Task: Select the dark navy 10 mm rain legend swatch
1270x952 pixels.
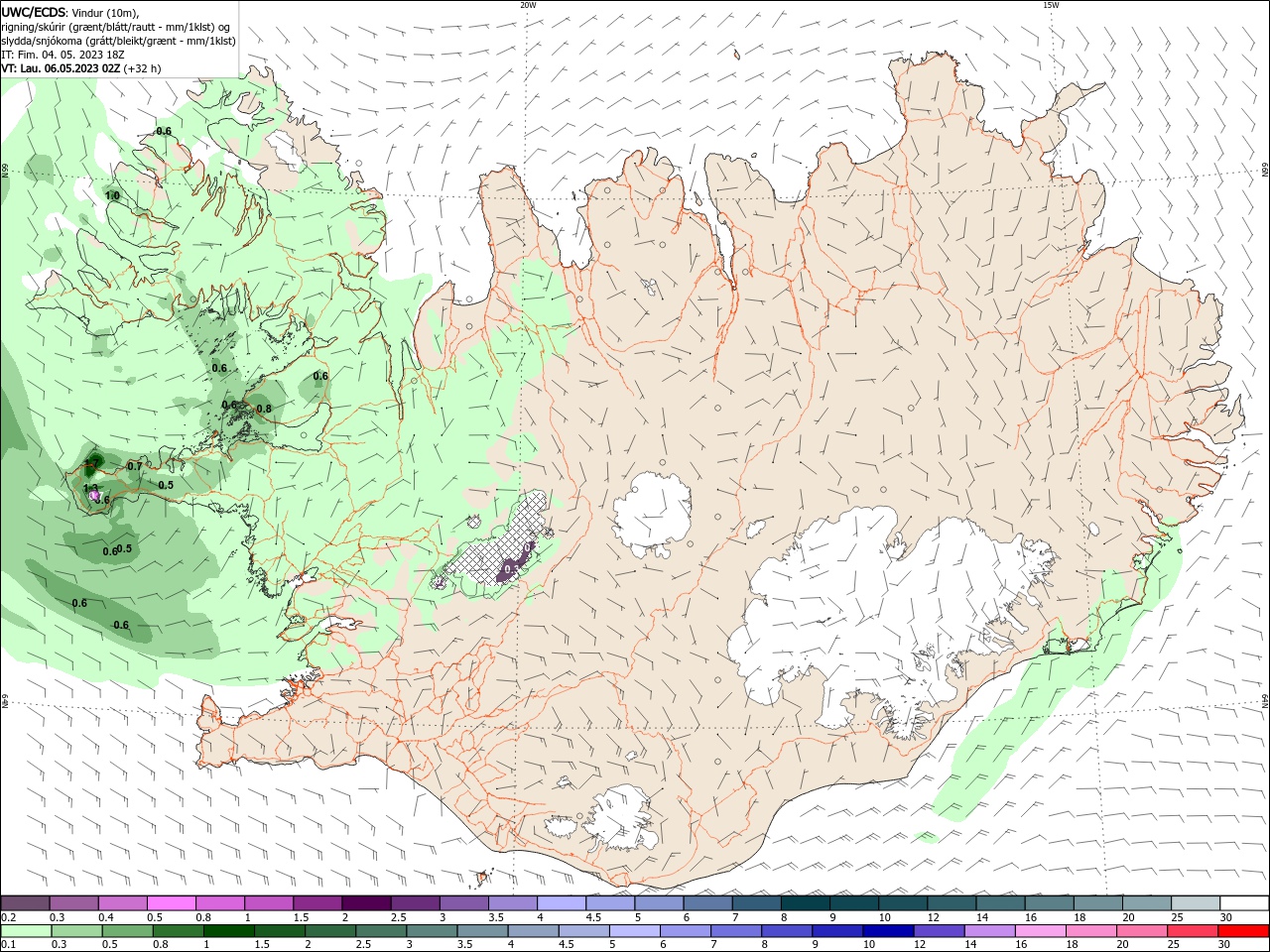Action: (x=886, y=931)
